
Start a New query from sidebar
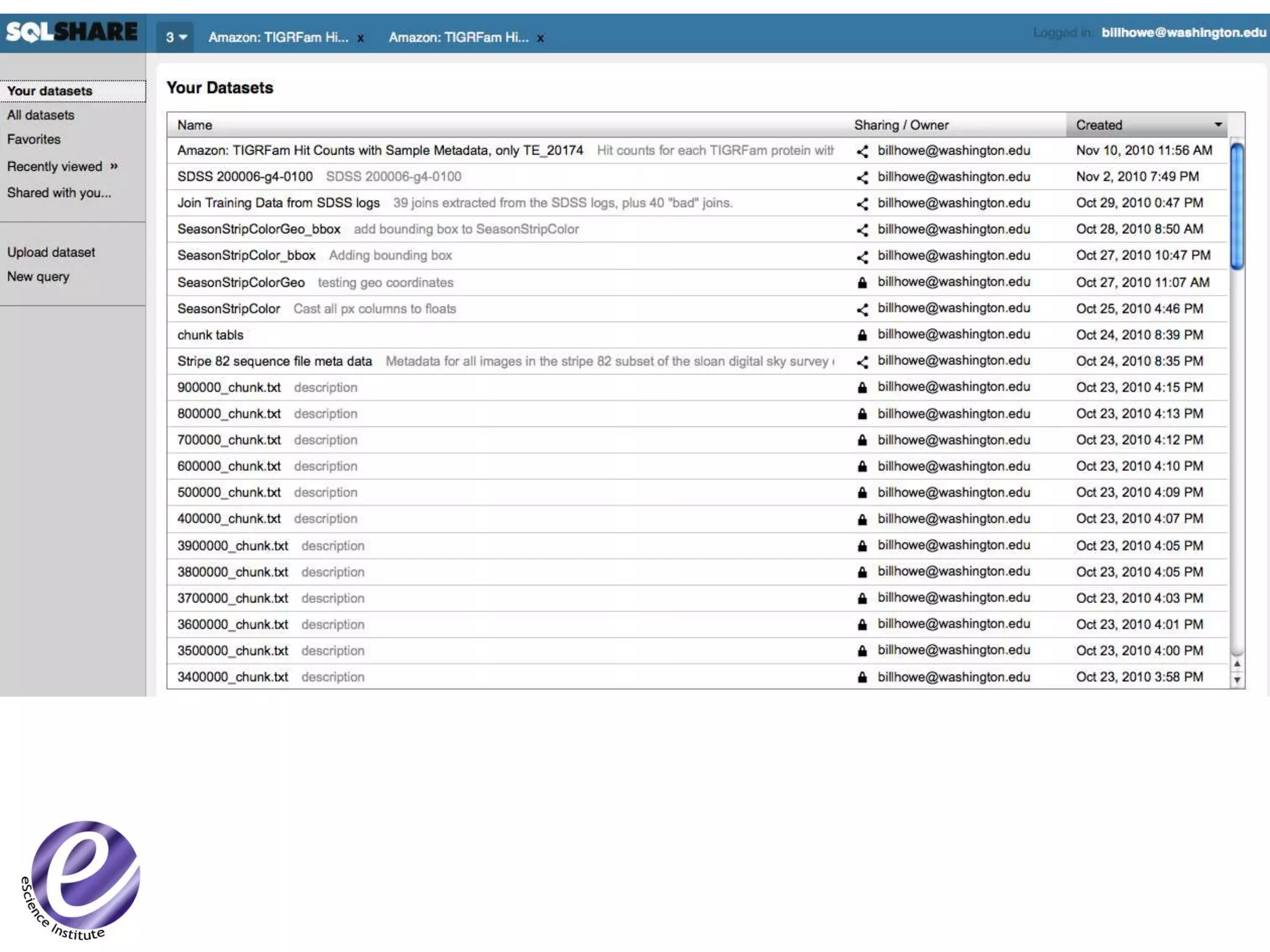pyautogui.click(x=38, y=276)
